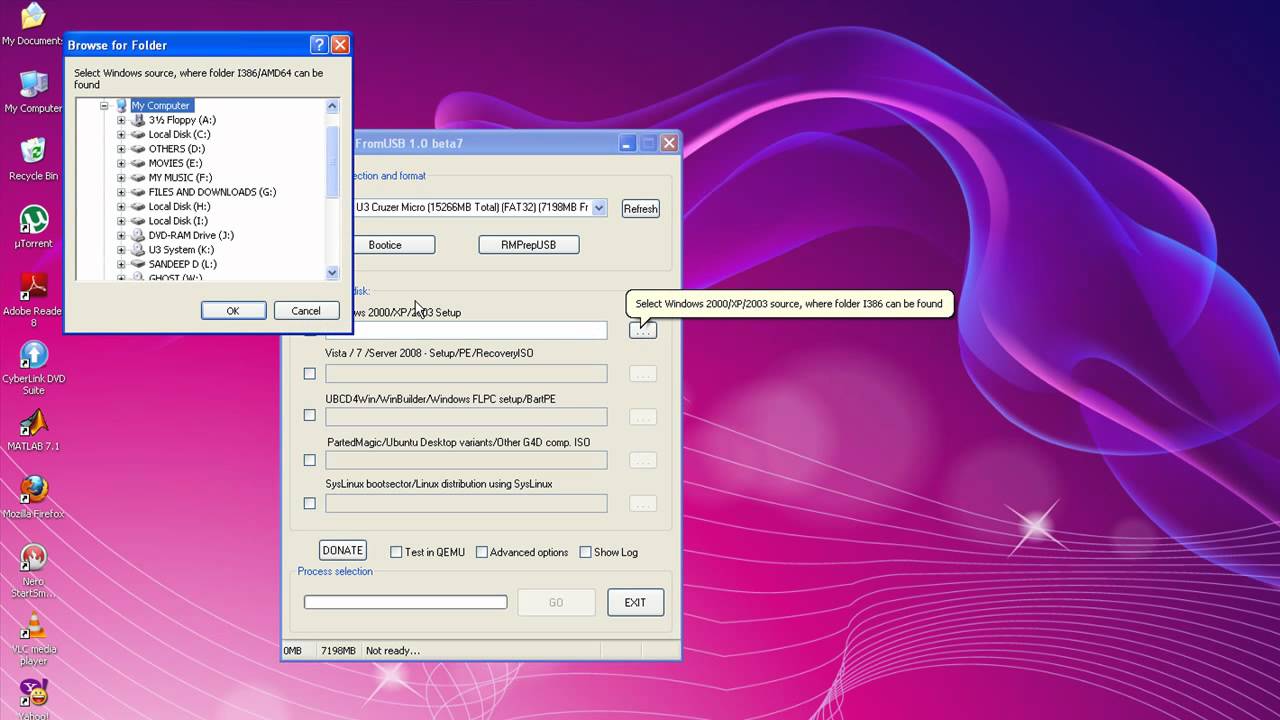1280x720 pixels.
Task: Open Nero StartSmart desktop shortcut
Action: (33, 571)
